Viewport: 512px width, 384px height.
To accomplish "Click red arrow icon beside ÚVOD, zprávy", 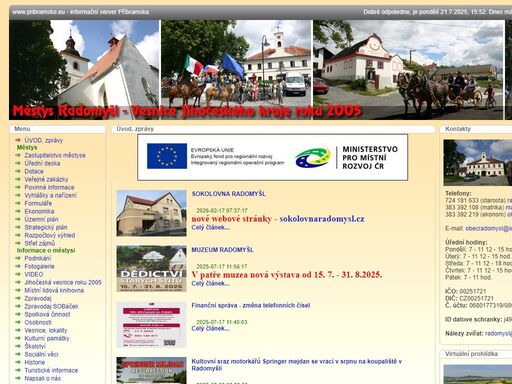I will point(18,140).
